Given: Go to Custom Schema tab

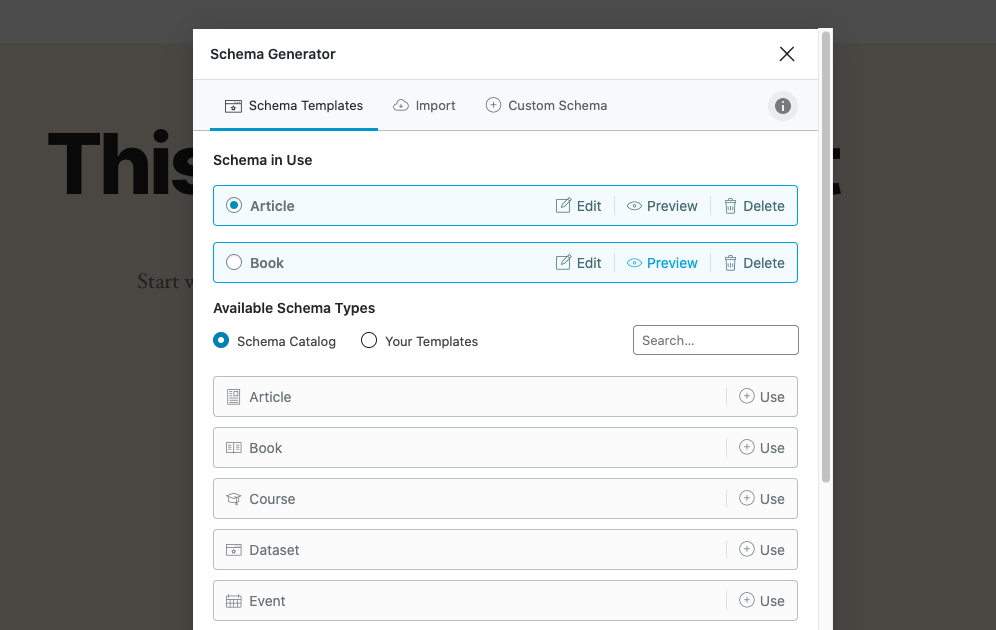Looking at the screenshot, I should pyautogui.click(x=546, y=105).
